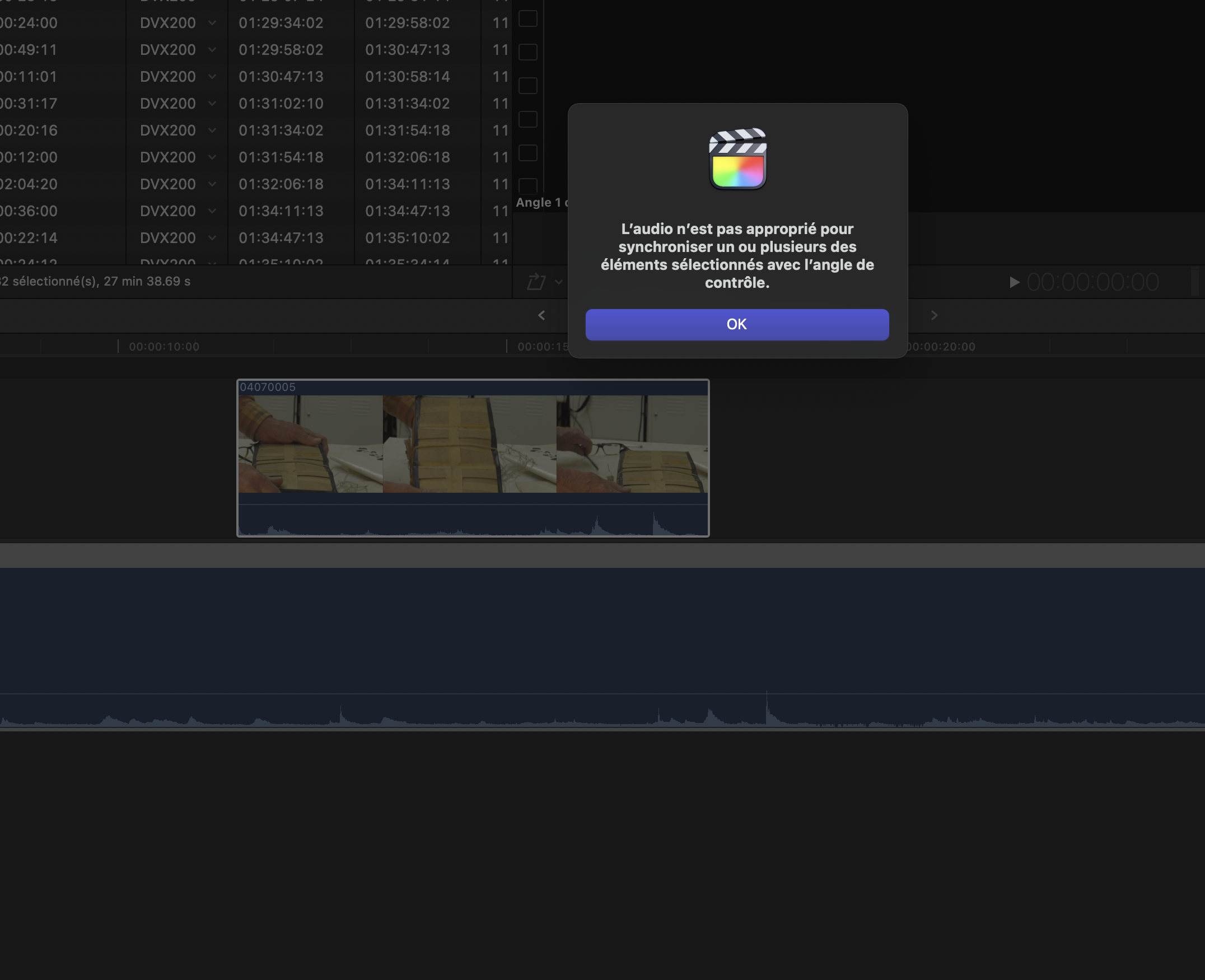The width and height of the screenshot is (1205, 980).
Task: Select start timecode 01:34:11:13
Action: (281, 211)
